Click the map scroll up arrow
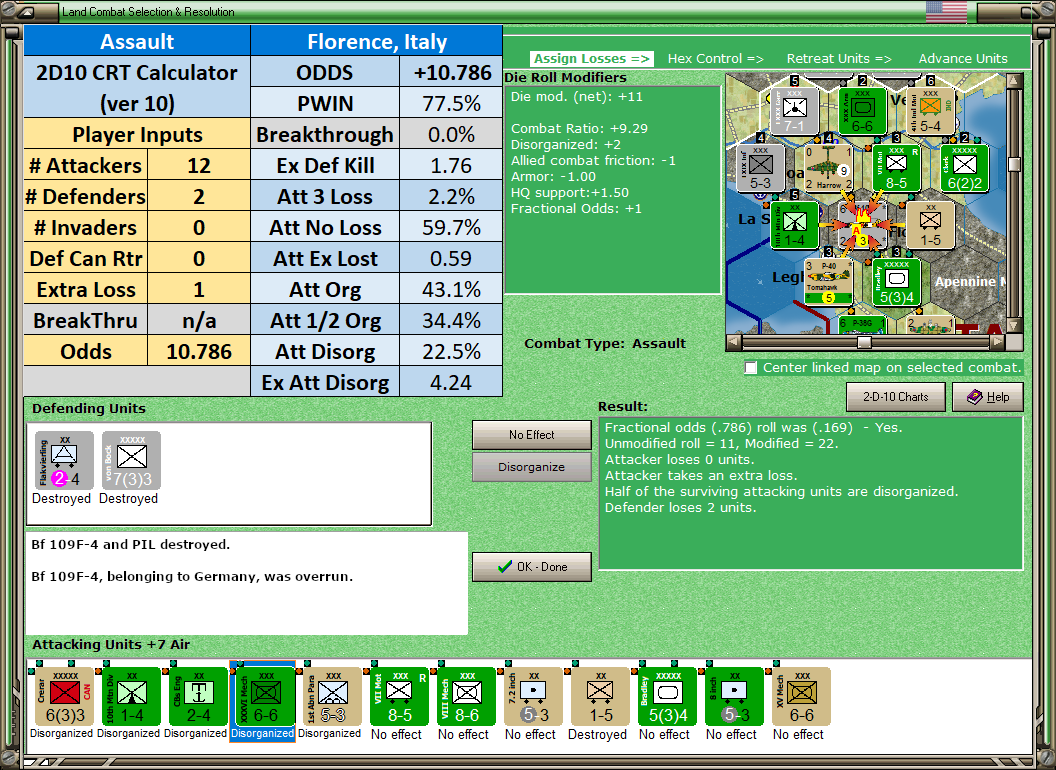Image resolution: width=1056 pixels, height=770 pixels. click(x=1014, y=81)
